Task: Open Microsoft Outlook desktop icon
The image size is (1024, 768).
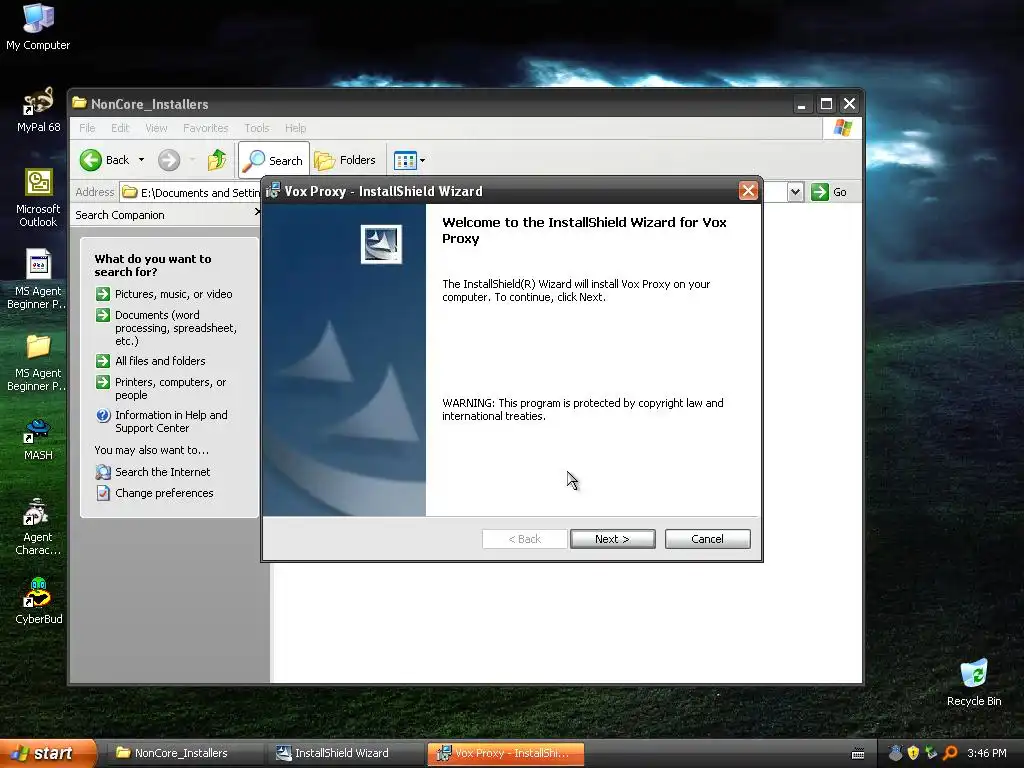Action: pos(38,197)
